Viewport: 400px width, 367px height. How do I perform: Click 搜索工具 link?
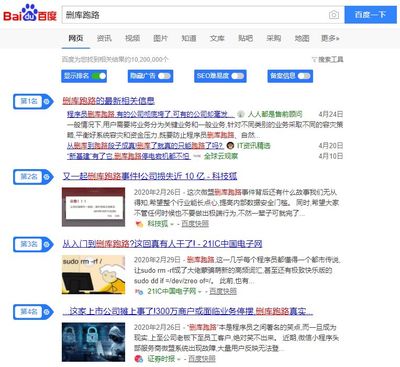(x=330, y=60)
